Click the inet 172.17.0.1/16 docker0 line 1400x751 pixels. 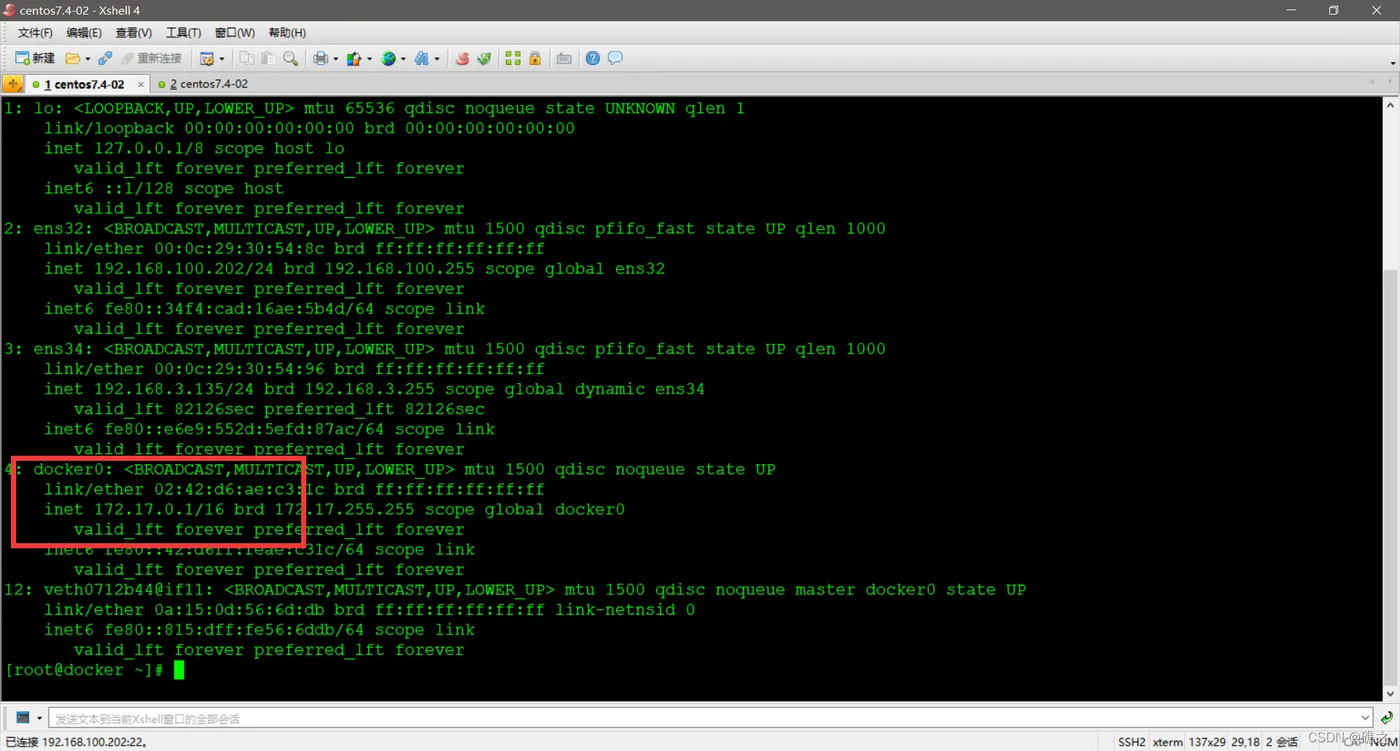[334, 509]
